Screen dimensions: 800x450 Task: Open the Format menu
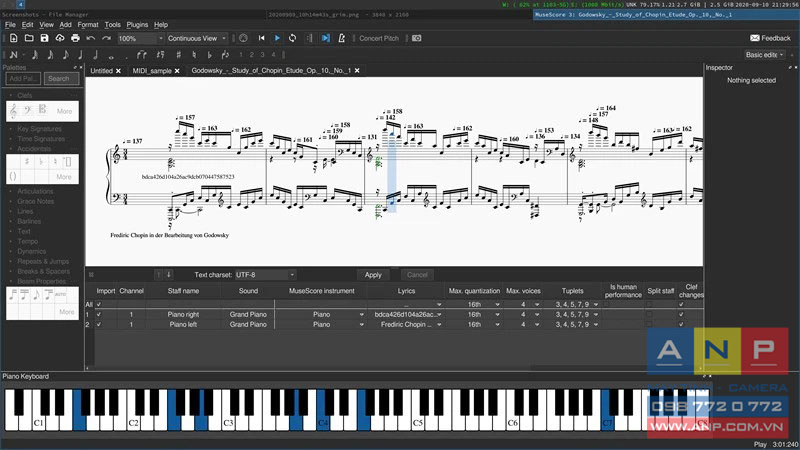click(x=88, y=24)
